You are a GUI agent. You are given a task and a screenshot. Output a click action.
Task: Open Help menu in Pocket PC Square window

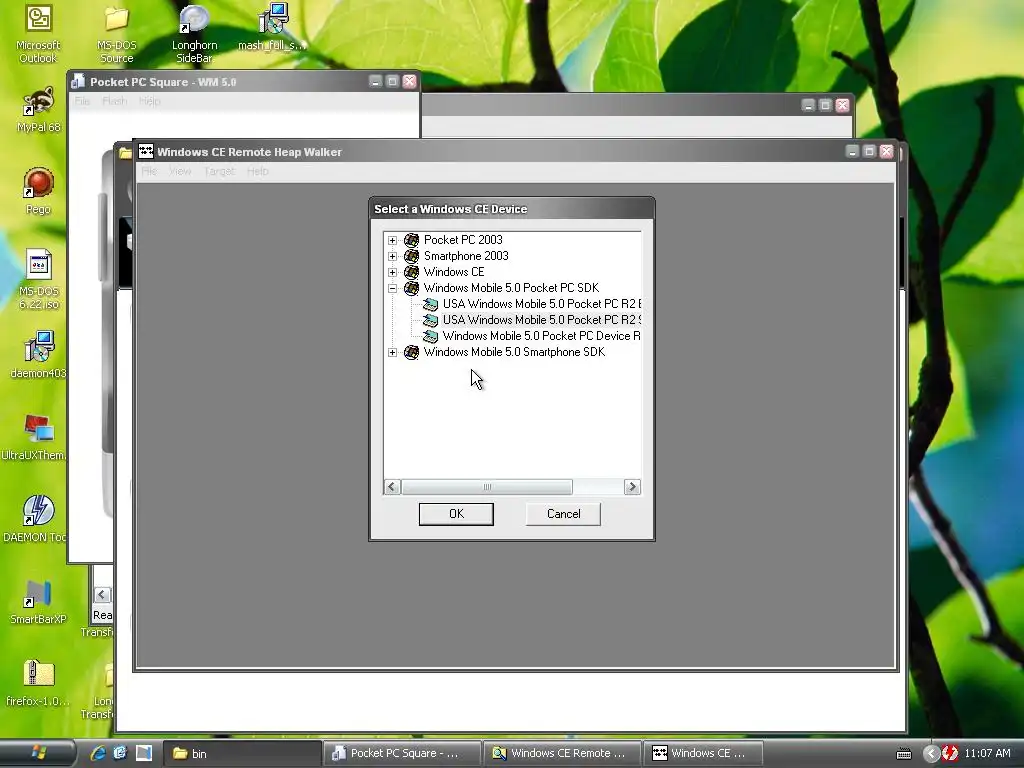click(149, 101)
